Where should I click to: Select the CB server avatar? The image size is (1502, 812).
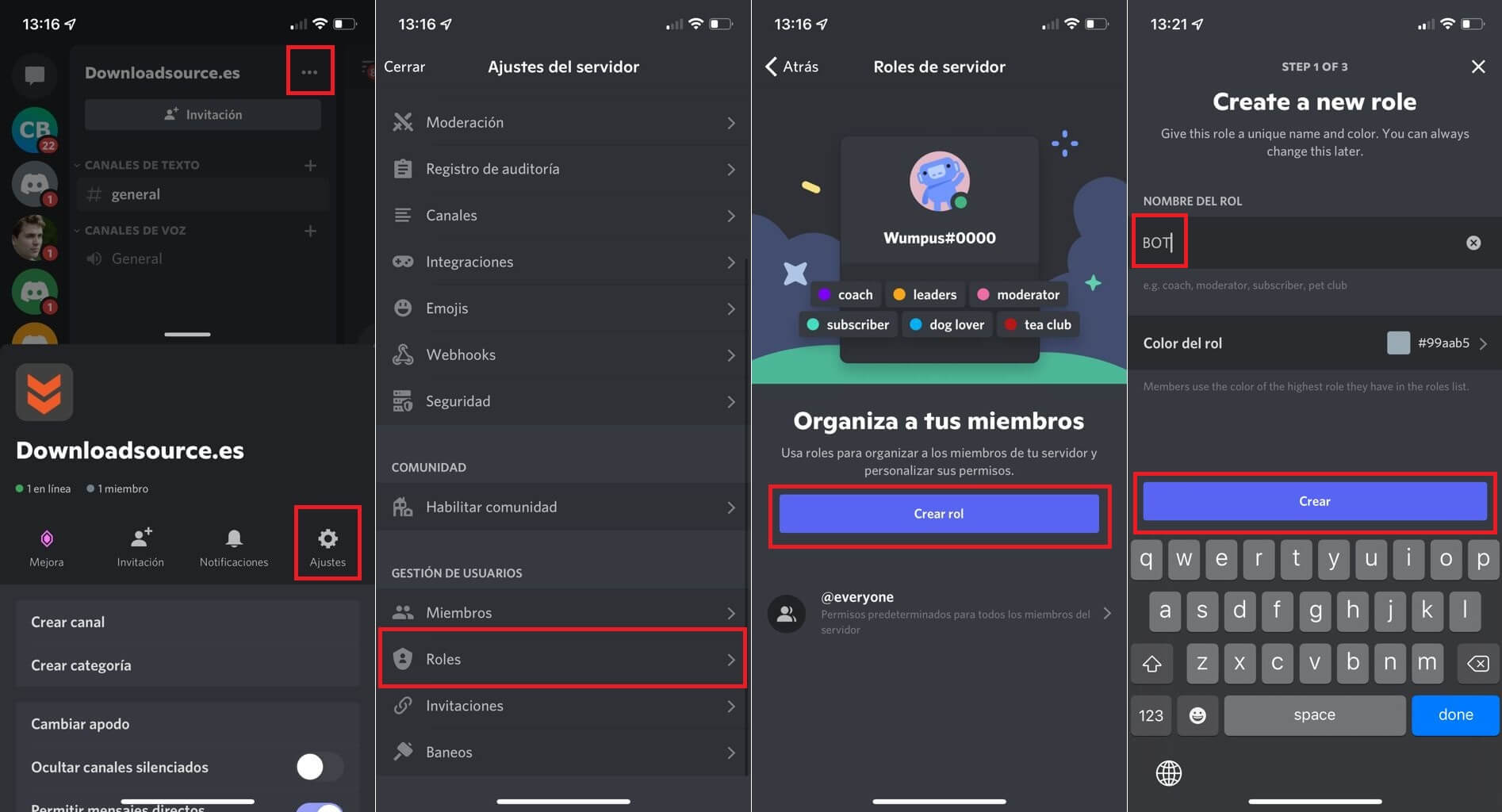tap(34, 129)
